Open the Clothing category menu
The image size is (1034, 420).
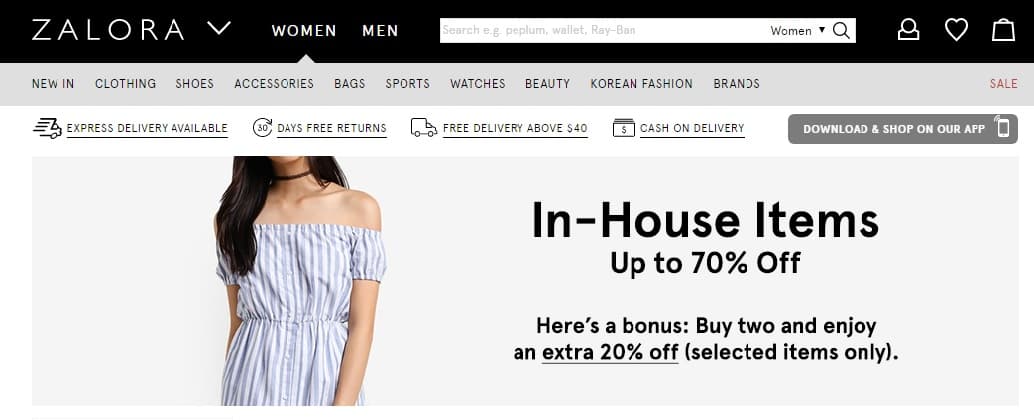pyautogui.click(x=125, y=84)
